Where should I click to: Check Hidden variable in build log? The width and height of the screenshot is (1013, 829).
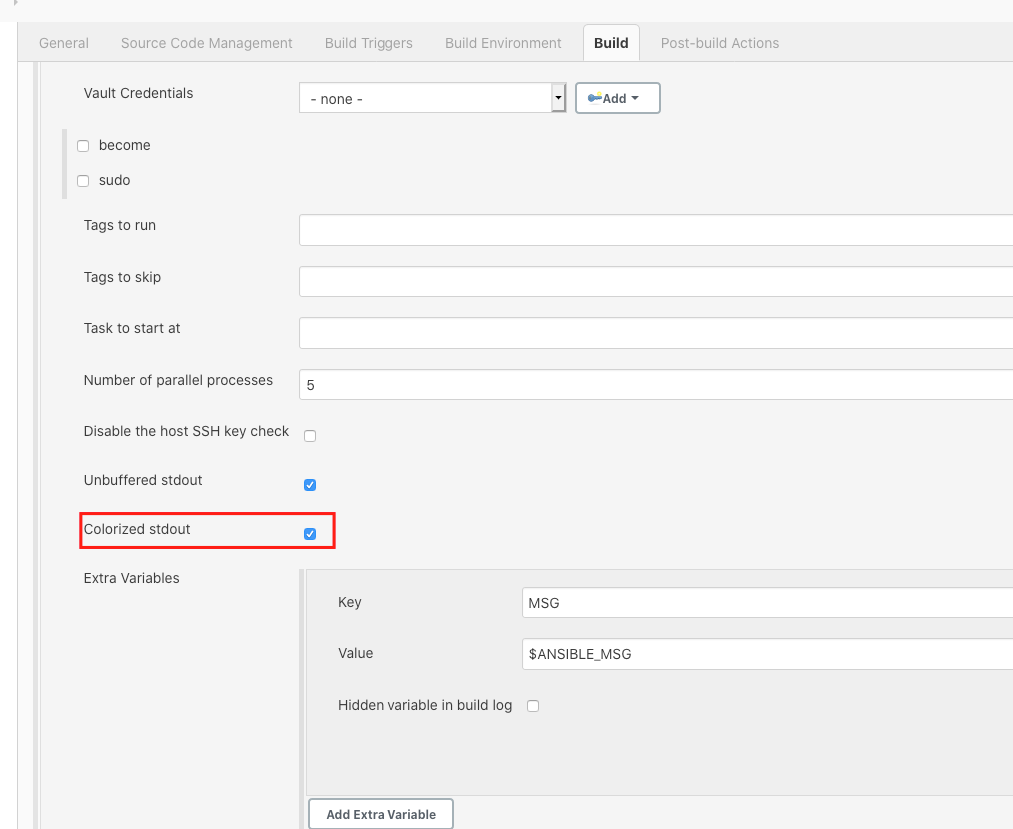(x=533, y=706)
